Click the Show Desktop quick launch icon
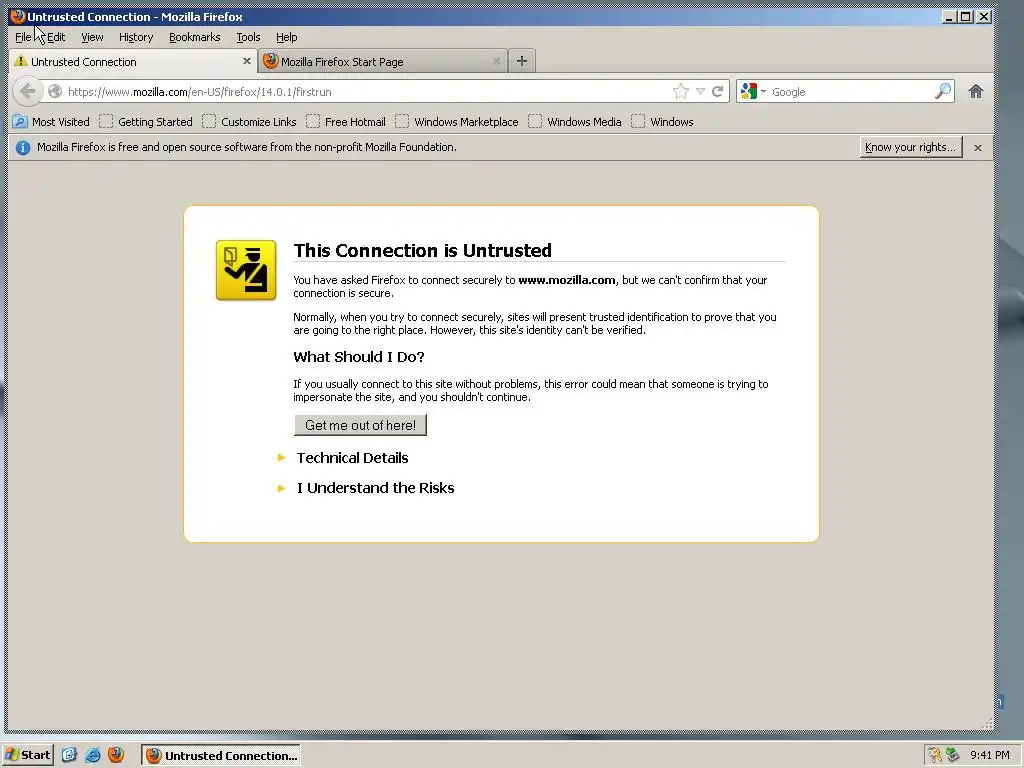The width and height of the screenshot is (1024, 768). [69, 755]
